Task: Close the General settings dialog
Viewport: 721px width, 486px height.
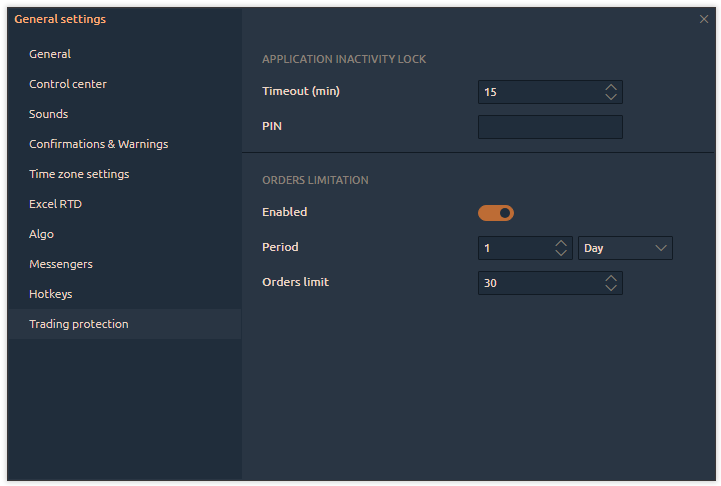Action: pos(704,19)
